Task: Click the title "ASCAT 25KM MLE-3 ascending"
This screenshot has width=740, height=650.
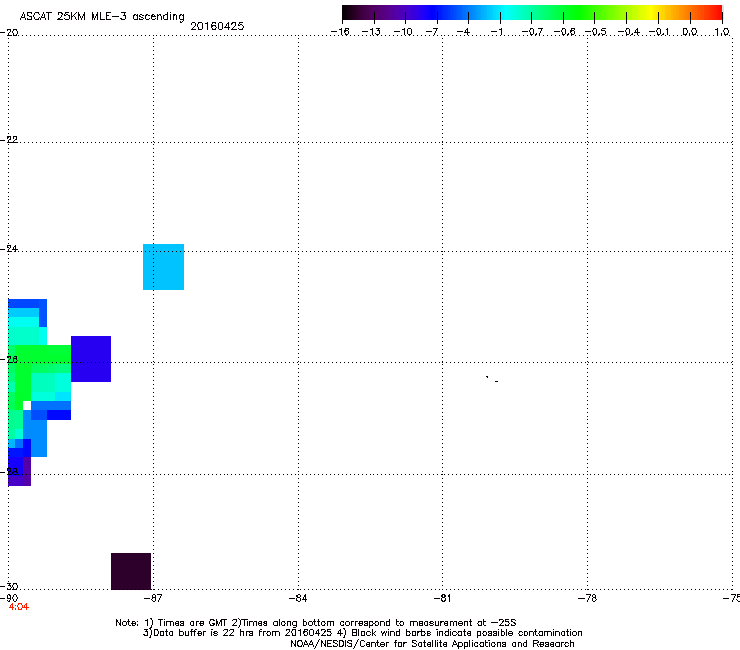Action: (102, 17)
